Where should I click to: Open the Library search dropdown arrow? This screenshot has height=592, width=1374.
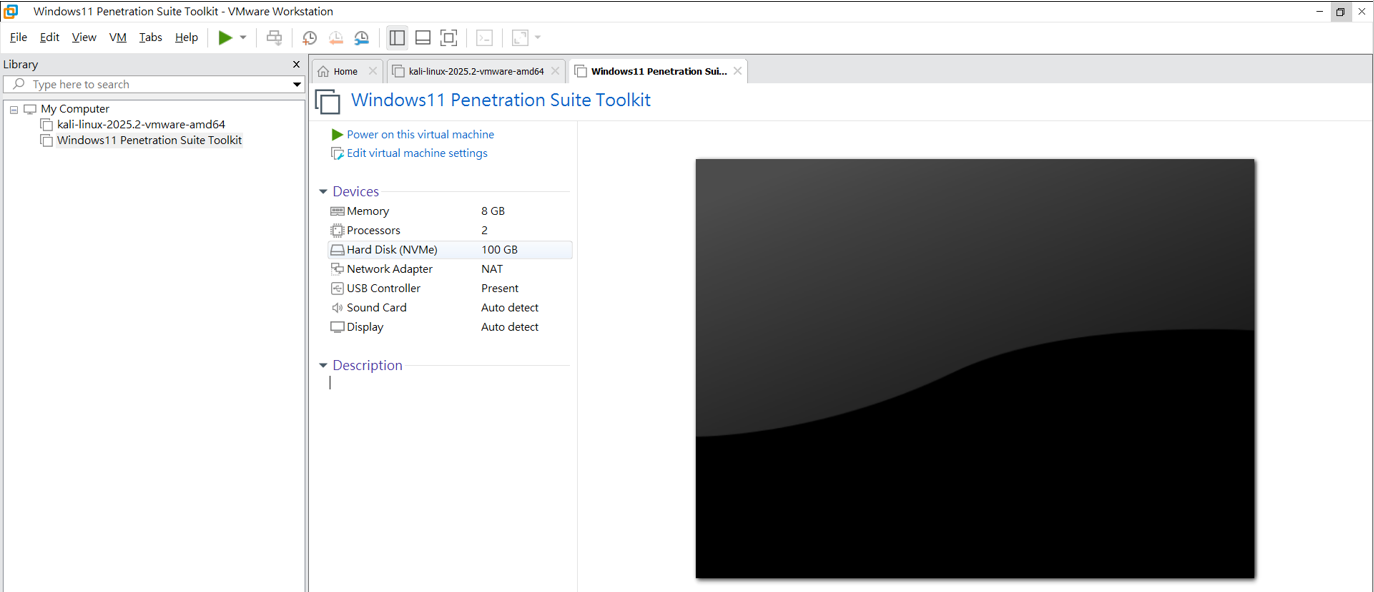pyautogui.click(x=297, y=84)
